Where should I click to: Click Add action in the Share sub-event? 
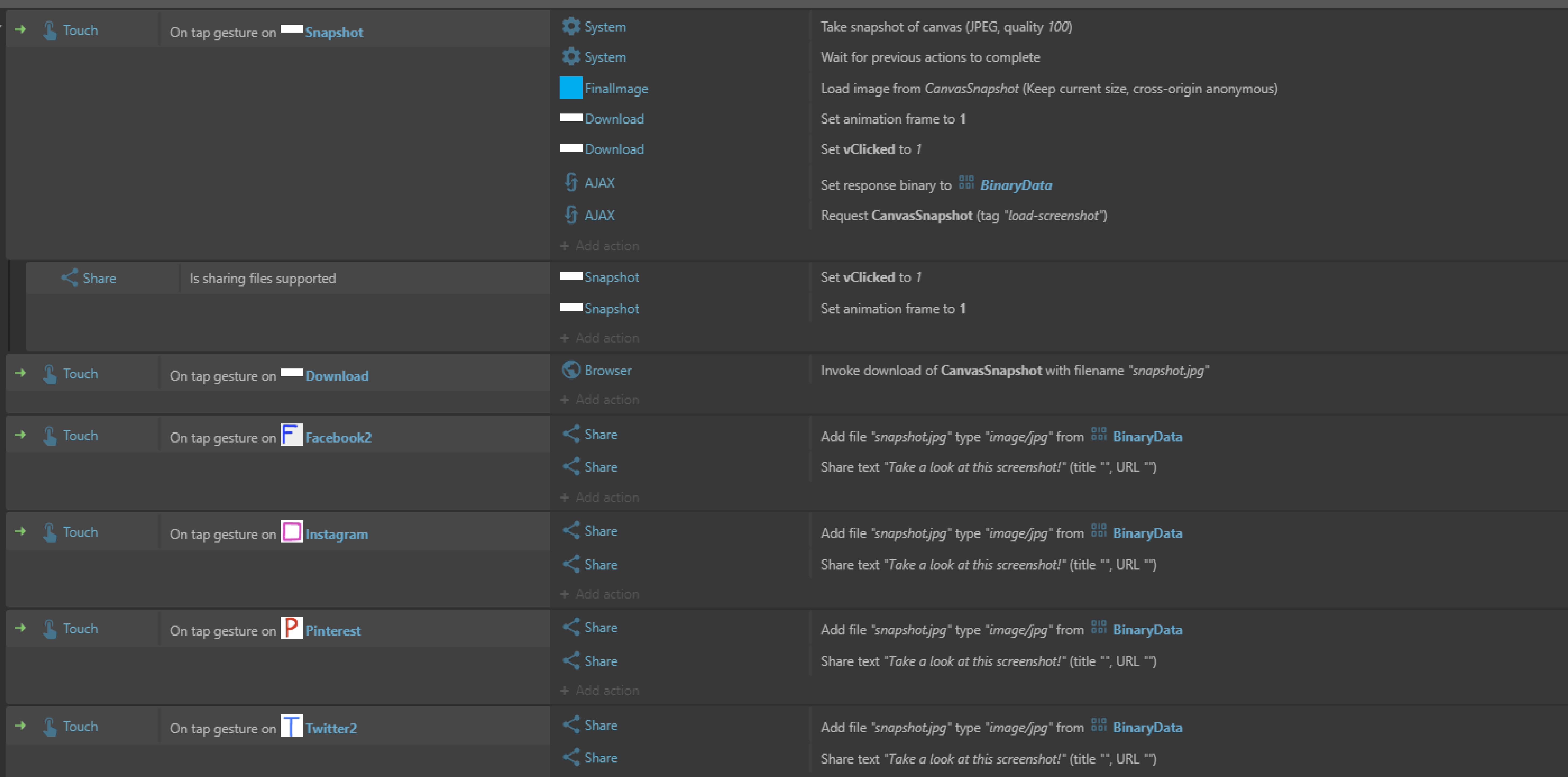pos(600,338)
